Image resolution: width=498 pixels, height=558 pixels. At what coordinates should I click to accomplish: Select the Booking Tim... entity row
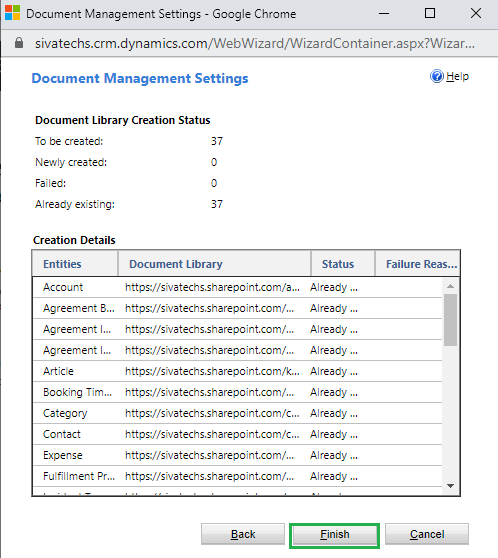(237, 392)
